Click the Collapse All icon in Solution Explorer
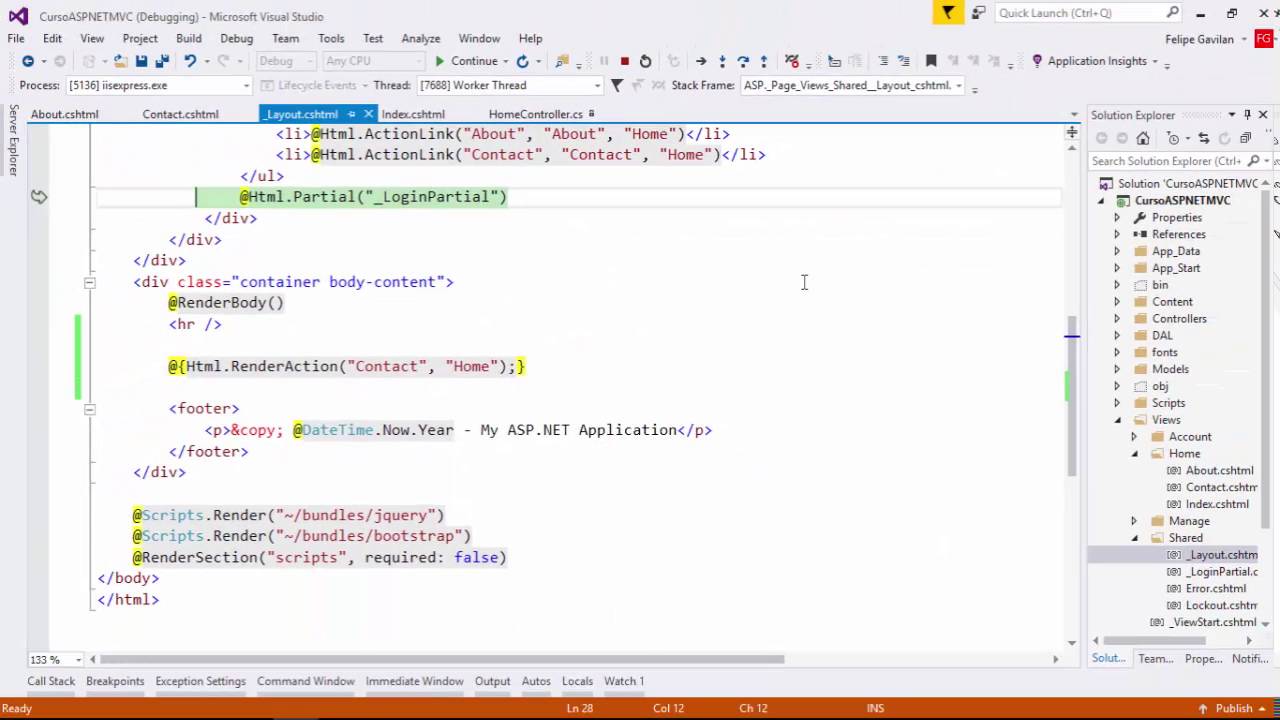This screenshot has height=720, width=1280. pos(1245,138)
